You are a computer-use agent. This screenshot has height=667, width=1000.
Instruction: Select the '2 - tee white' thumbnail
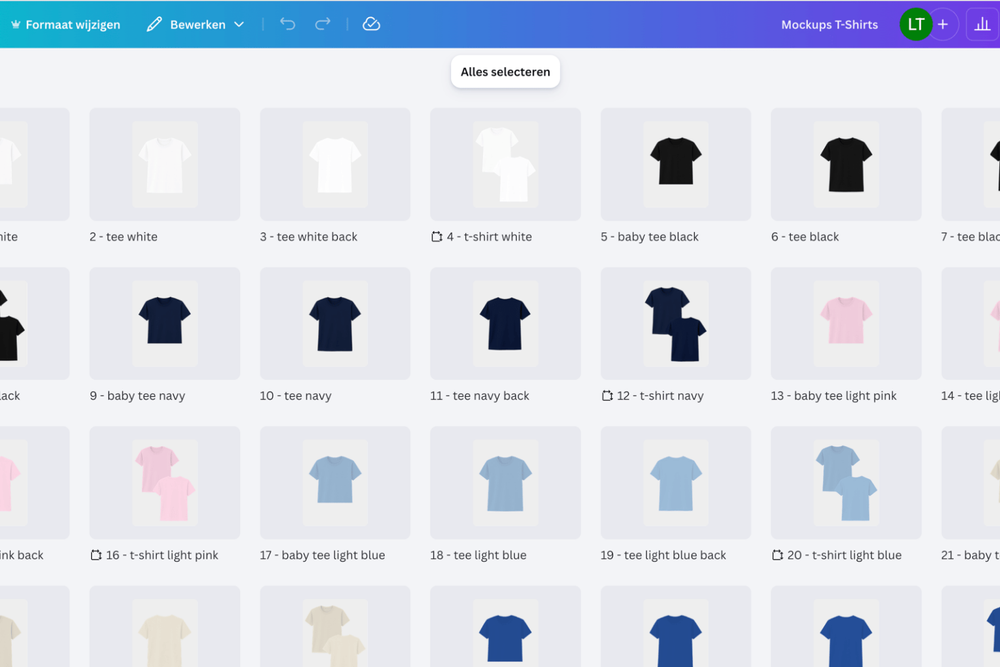coord(164,164)
